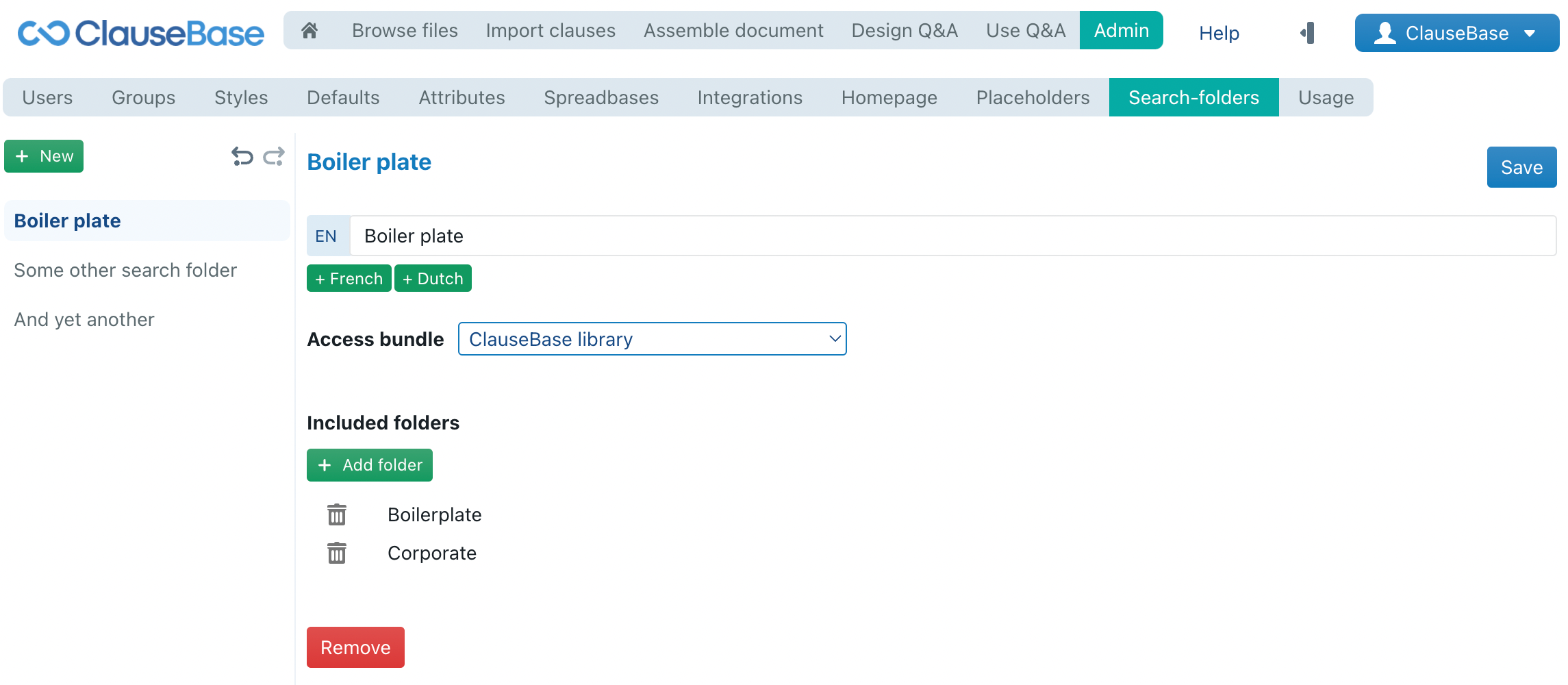Switch to the Integrations tab
Image resolution: width=1568 pixels, height=685 pixels.
[x=750, y=97]
